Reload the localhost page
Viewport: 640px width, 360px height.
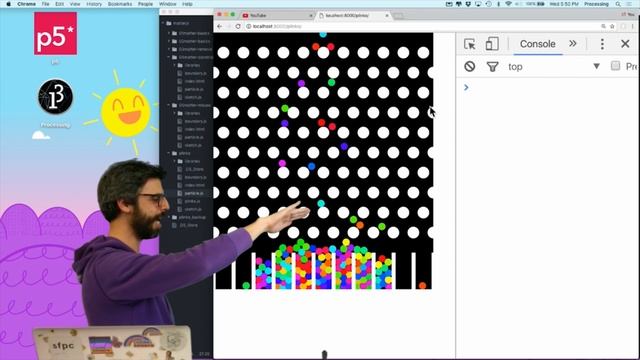click(238, 26)
